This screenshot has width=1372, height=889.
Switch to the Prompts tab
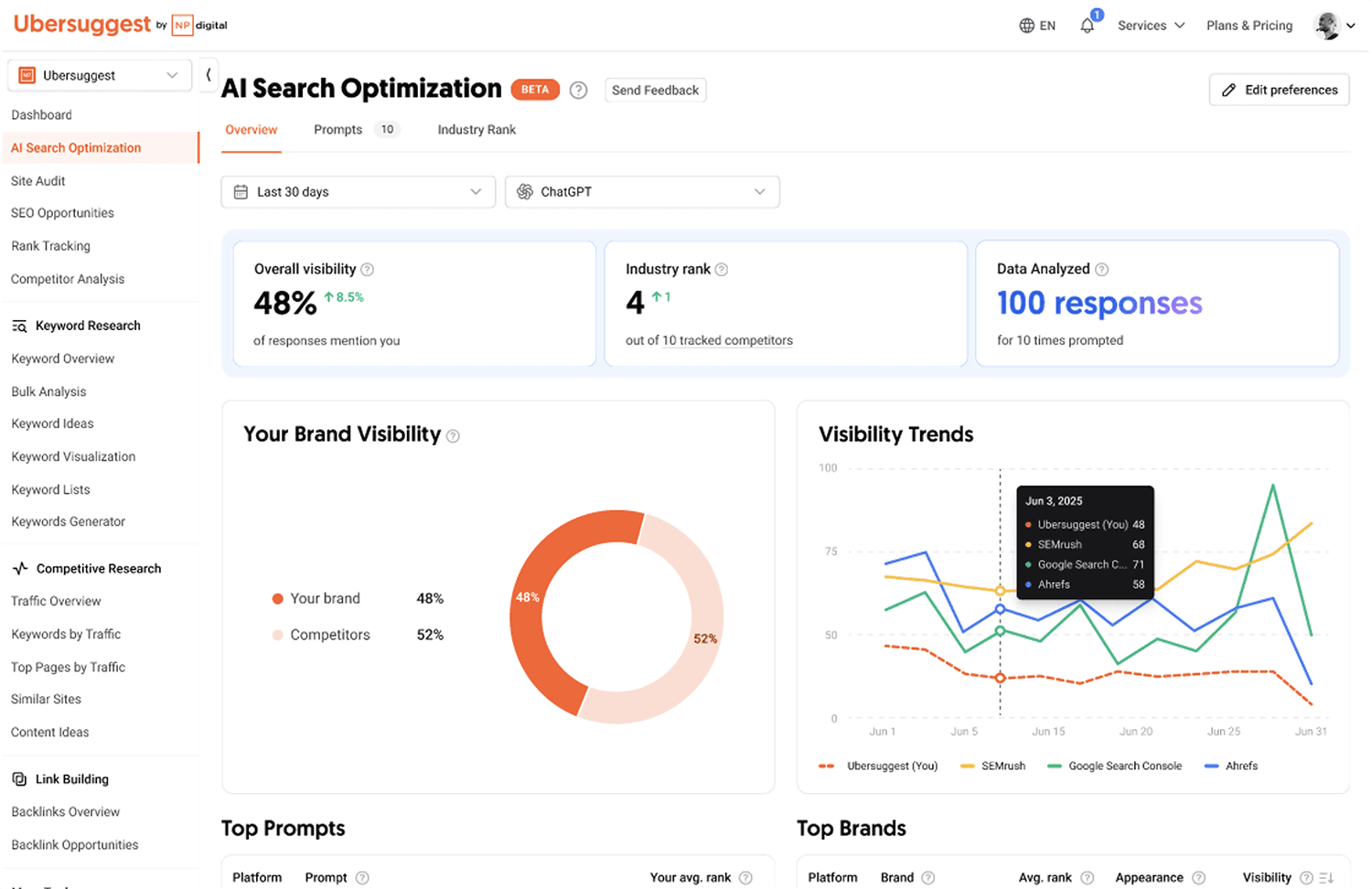click(x=338, y=130)
